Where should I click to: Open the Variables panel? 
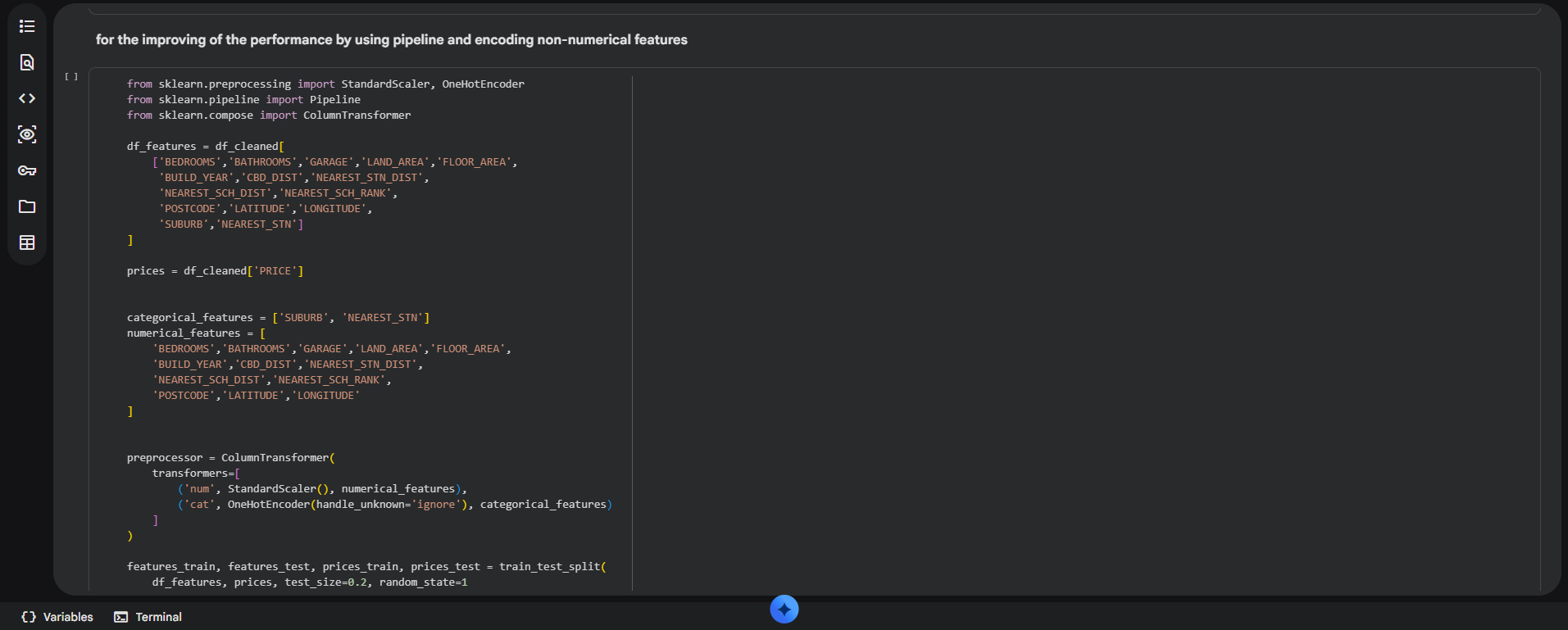pyautogui.click(x=57, y=617)
